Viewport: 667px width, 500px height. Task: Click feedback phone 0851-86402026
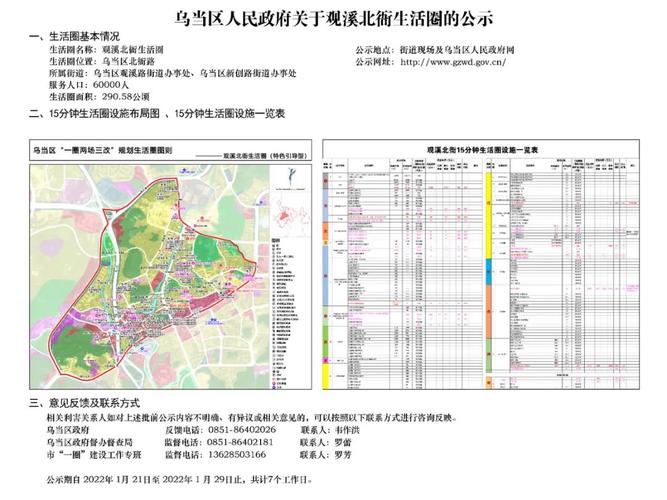(241, 430)
